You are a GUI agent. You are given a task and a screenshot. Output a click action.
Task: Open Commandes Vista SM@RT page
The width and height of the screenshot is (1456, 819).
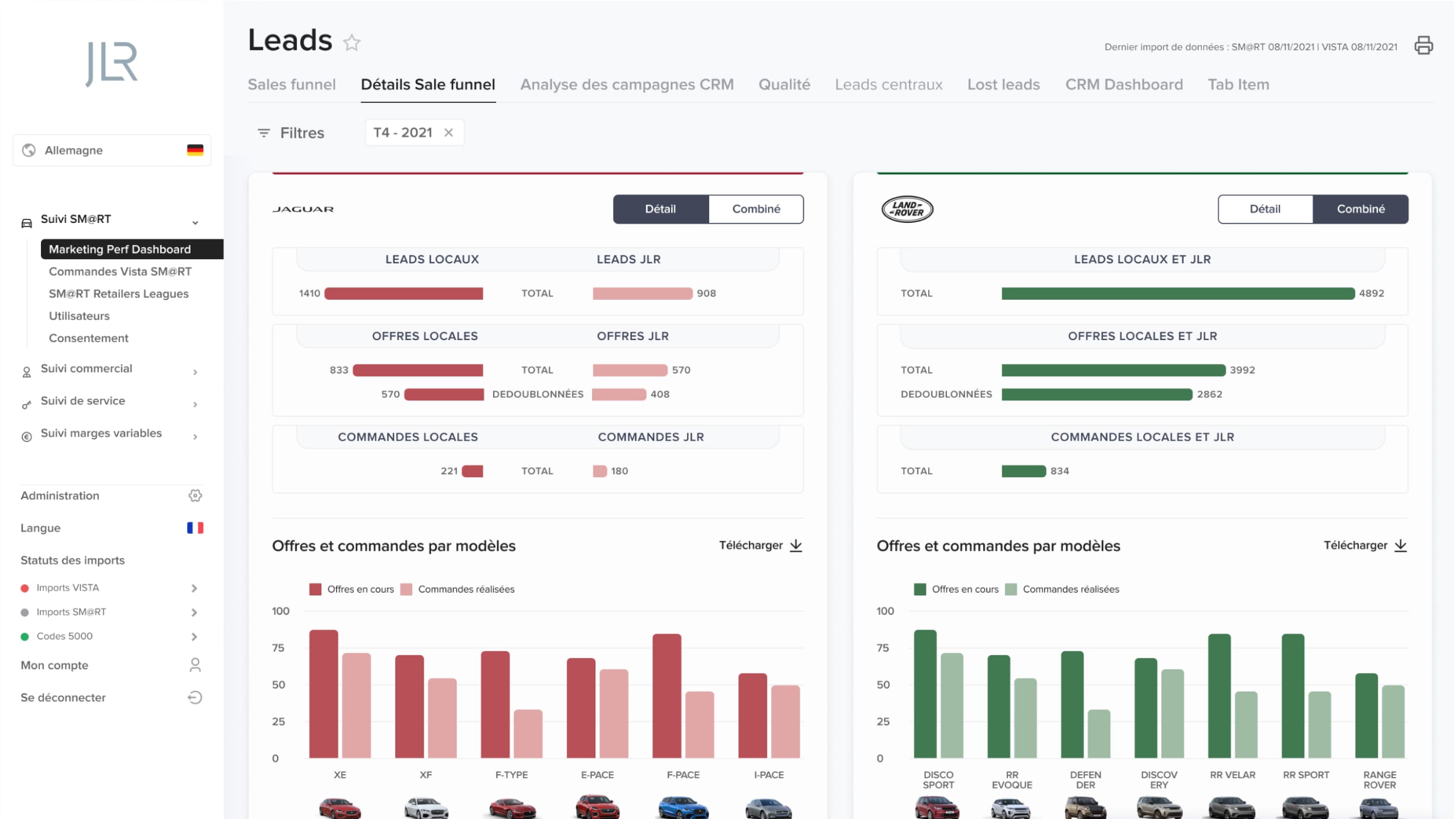(x=120, y=272)
